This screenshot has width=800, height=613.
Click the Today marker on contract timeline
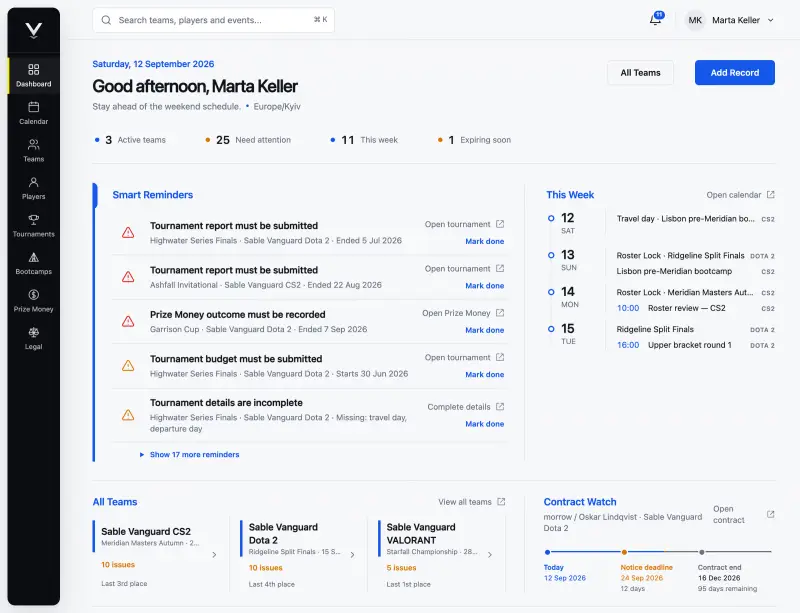click(x=547, y=552)
